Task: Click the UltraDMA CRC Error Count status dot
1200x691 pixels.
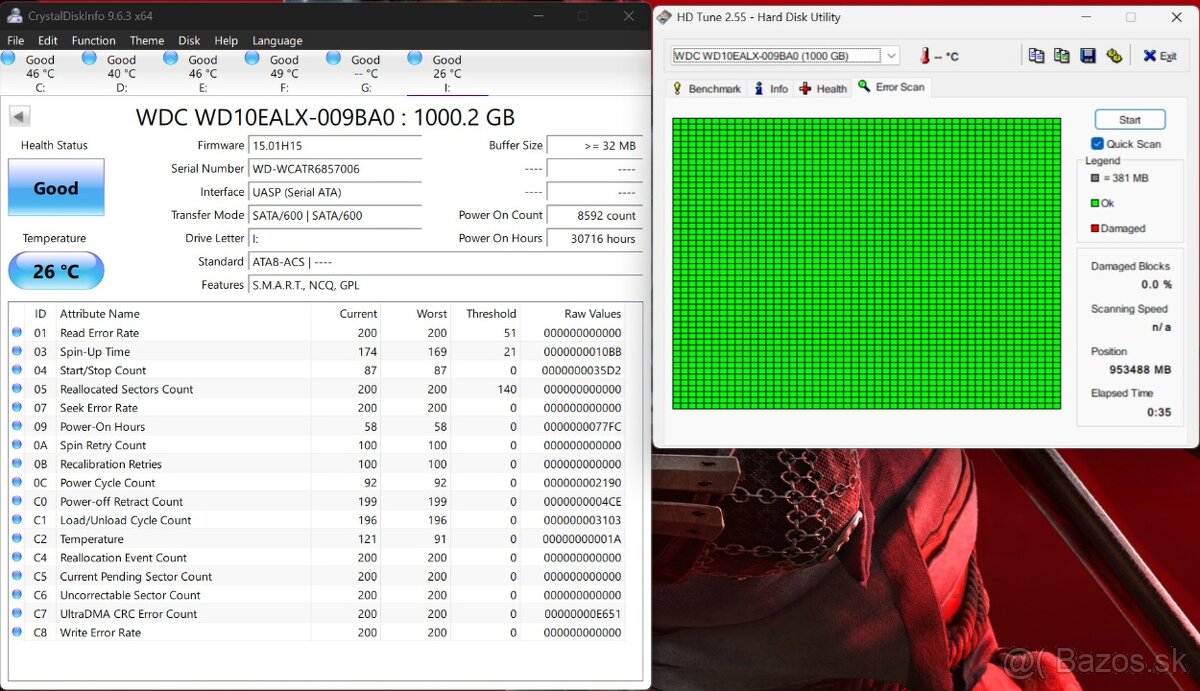Action: point(17,614)
